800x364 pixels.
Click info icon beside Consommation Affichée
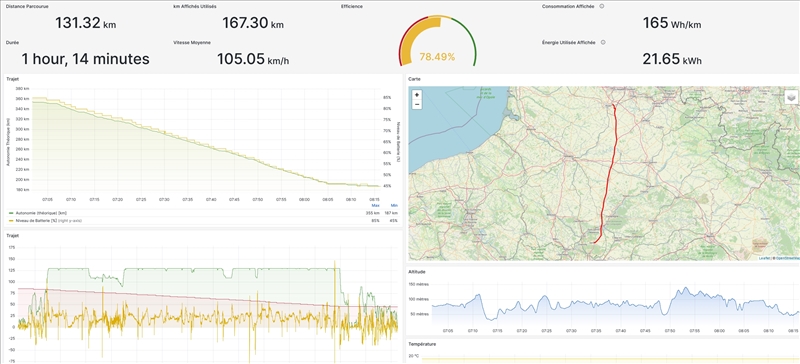pos(602,6)
